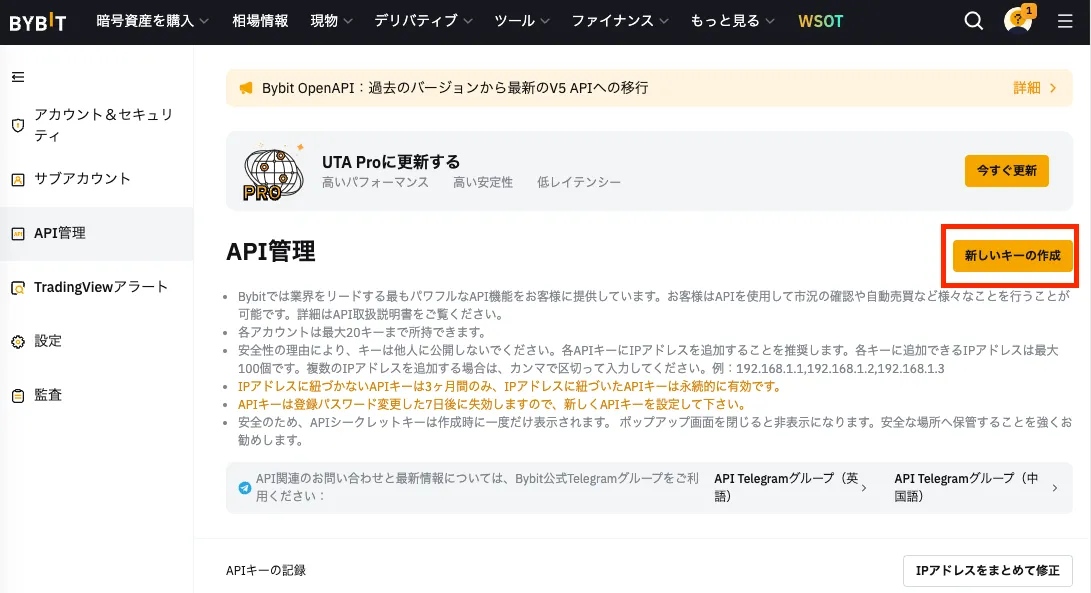Expand the デリバティブ dropdown menu
1091x593 pixels.
[424, 21]
